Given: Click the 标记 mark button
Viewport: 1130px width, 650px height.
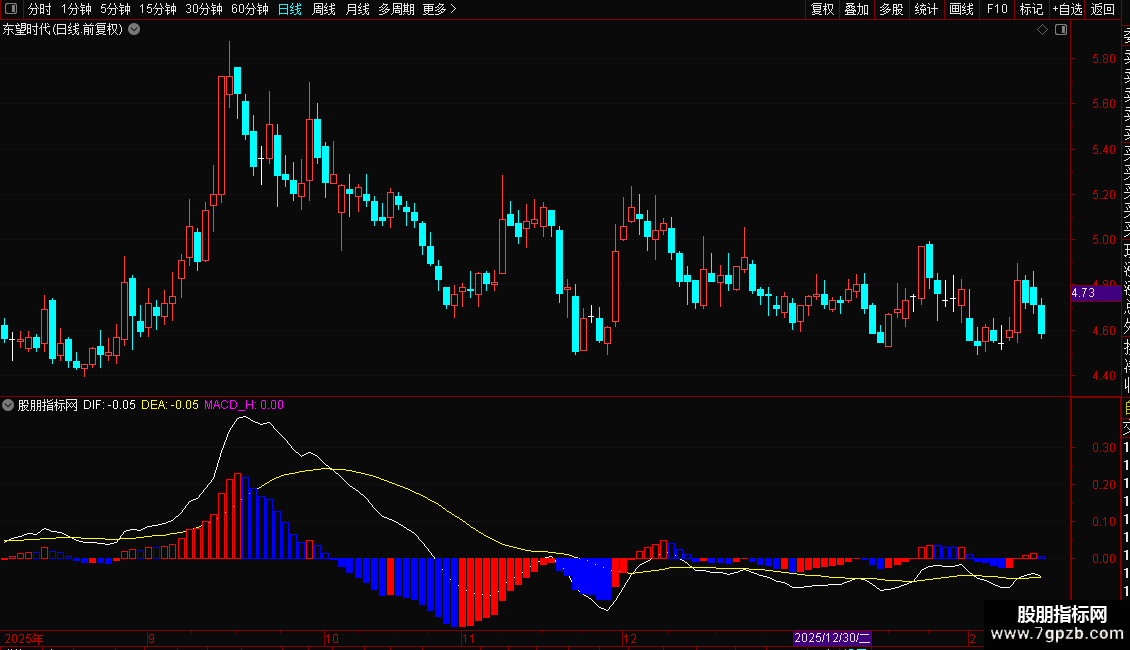Looking at the screenshot, I should point(1031,9).
